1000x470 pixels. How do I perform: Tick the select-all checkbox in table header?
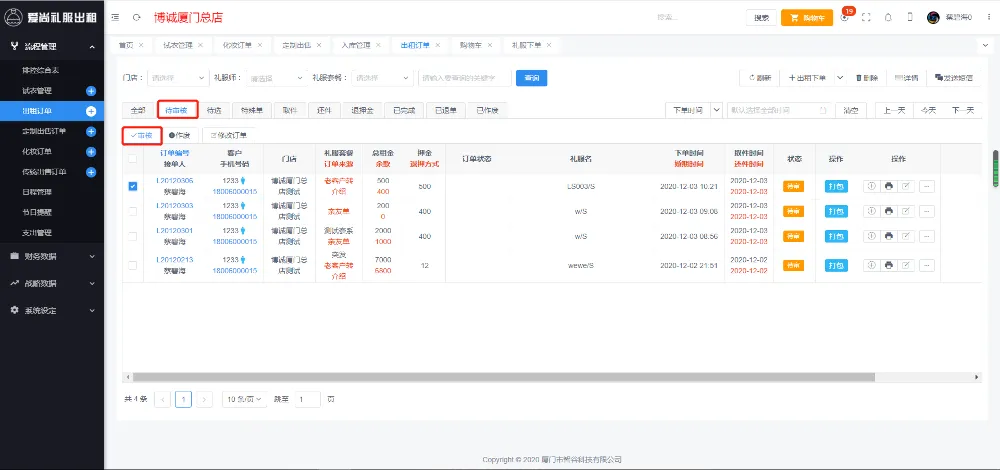coord(133,159)
